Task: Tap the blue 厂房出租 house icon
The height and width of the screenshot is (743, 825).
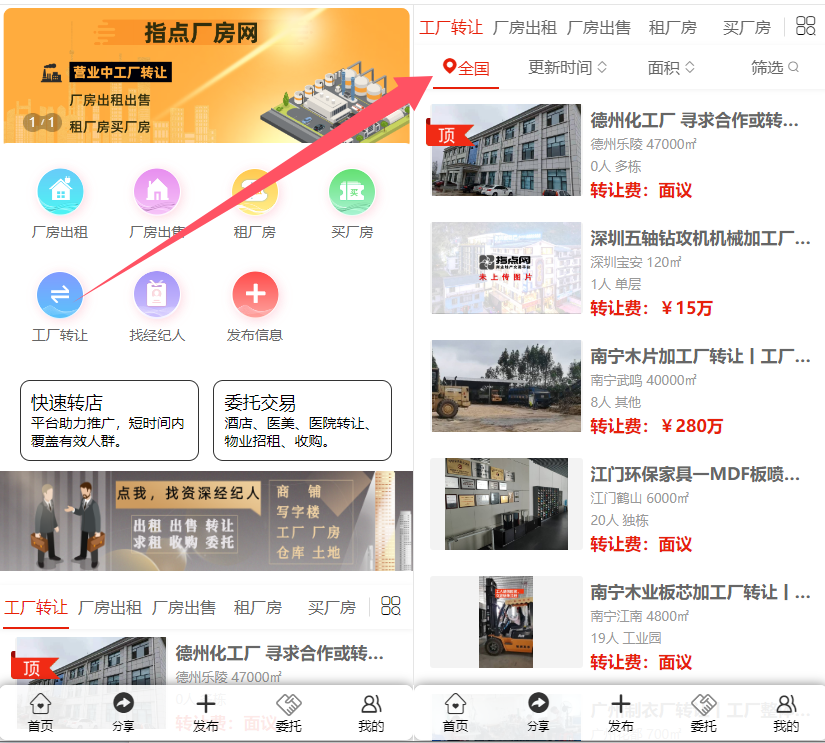Action: click(60, 192)
